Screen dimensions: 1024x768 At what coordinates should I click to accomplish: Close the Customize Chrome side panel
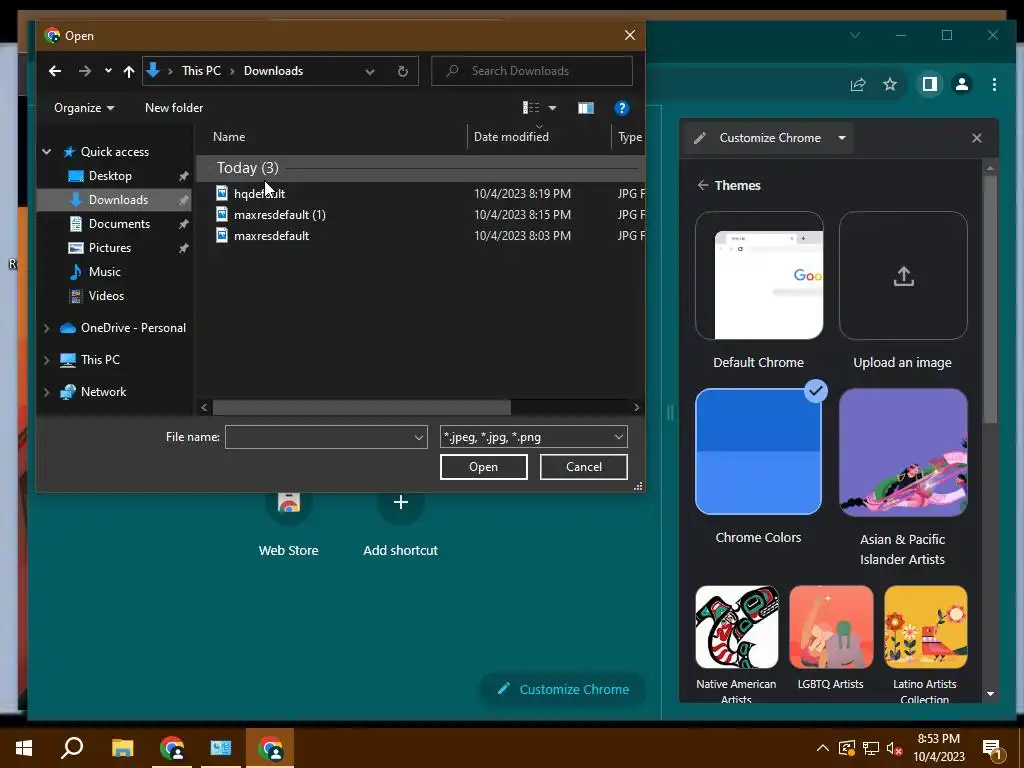pyautogui.click(x=976, y=138)
